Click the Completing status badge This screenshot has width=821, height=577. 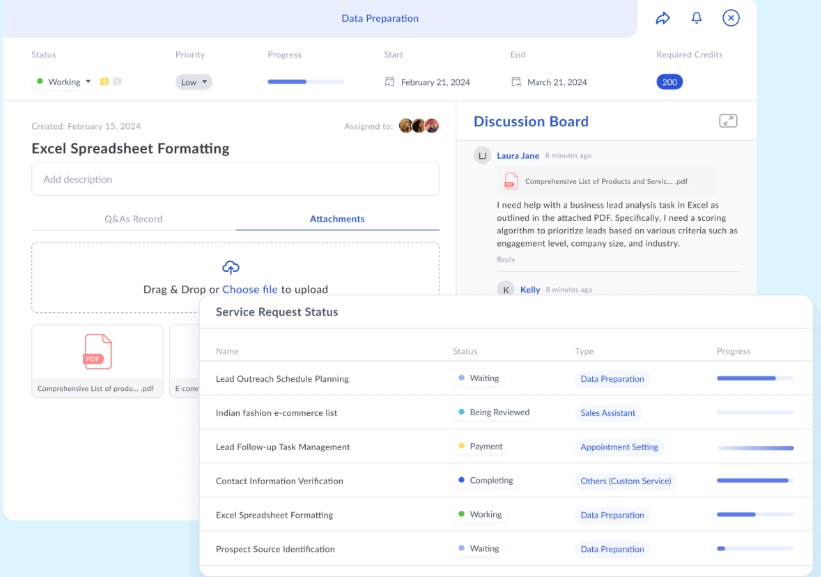[485, 480]
